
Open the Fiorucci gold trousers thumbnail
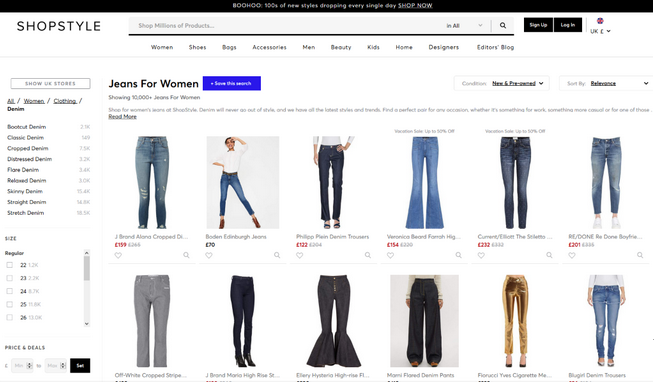(x=515, y=321)
